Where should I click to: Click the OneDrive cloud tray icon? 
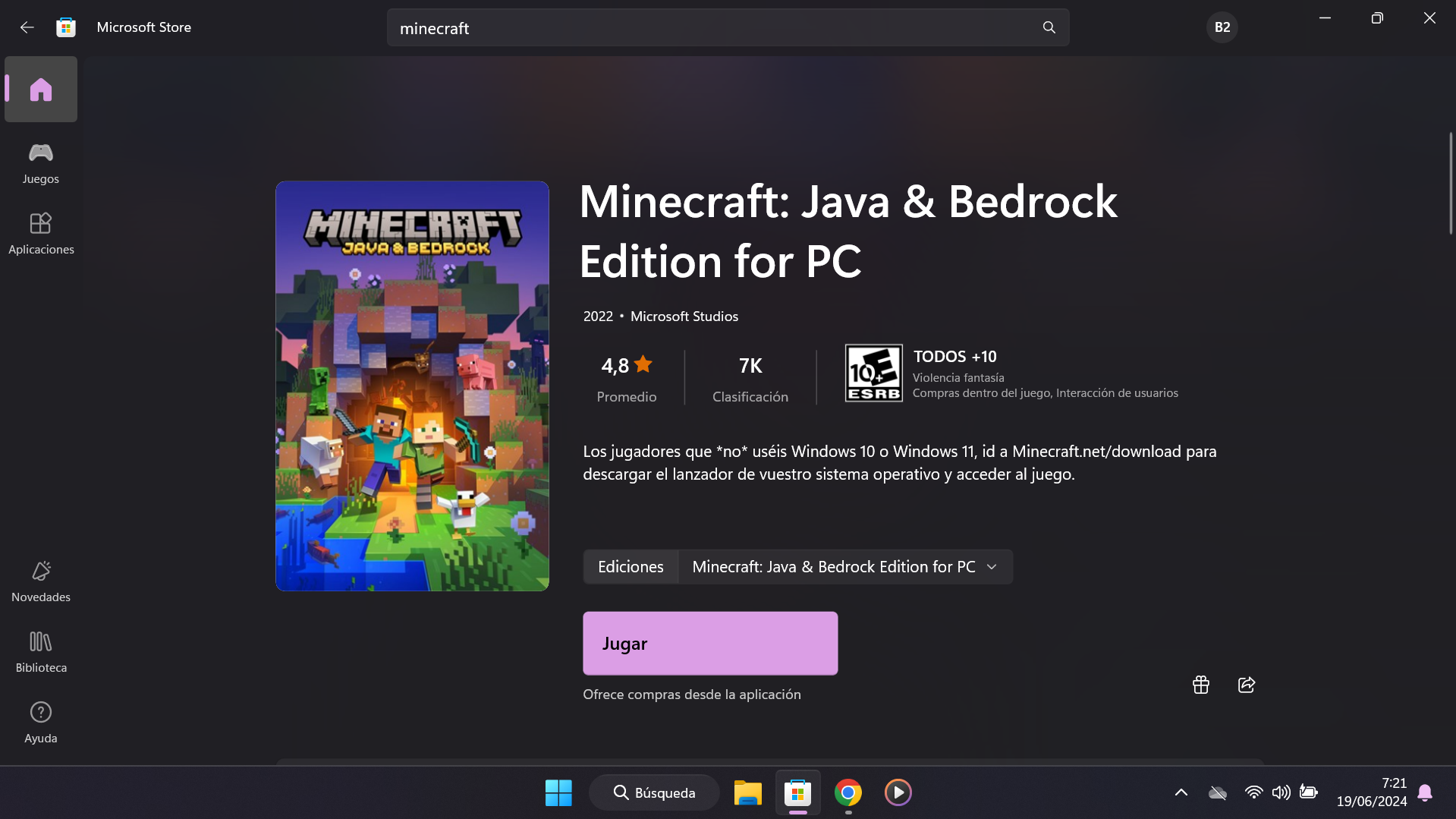pyautogui.click(x=1217, y=792)
